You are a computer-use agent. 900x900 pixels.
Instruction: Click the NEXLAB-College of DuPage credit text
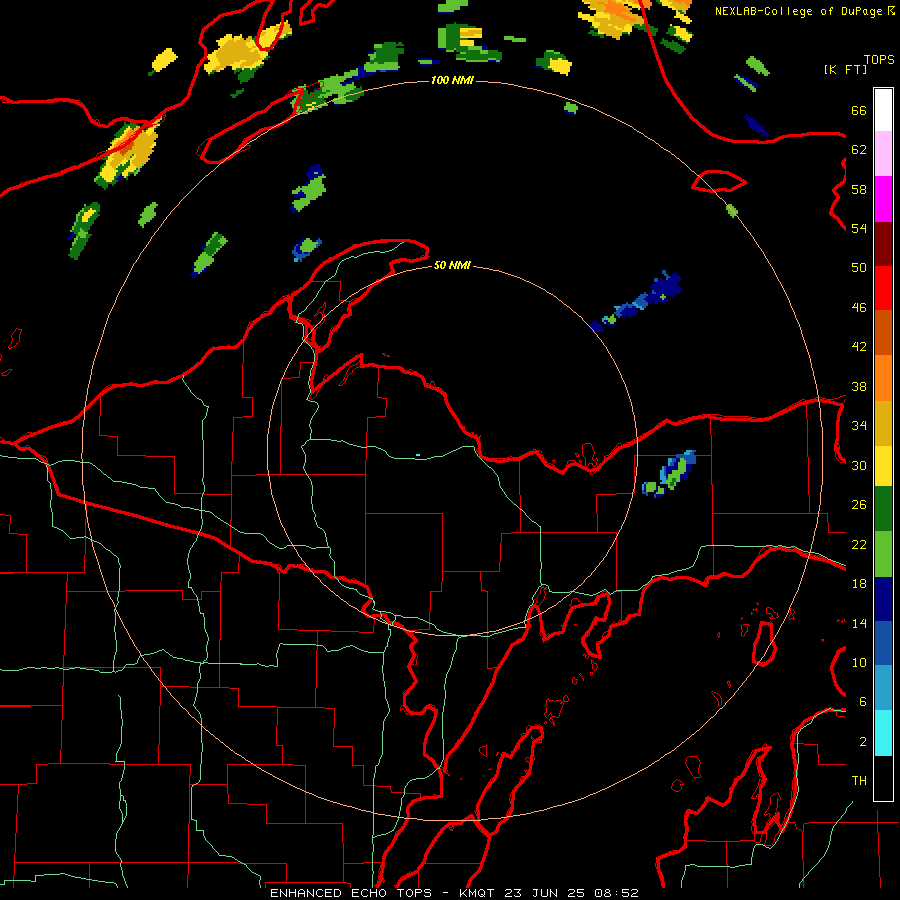click(x=804, y=11)
